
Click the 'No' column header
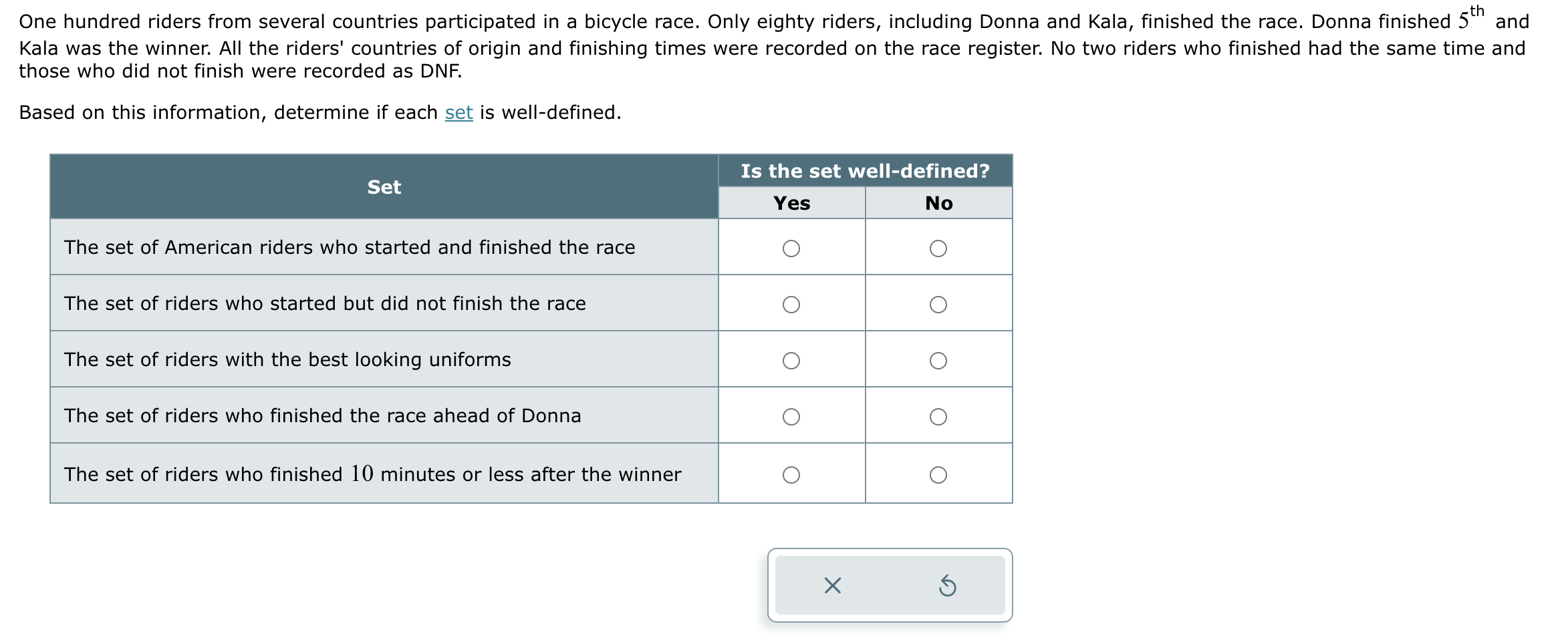[x=939, y=203]
